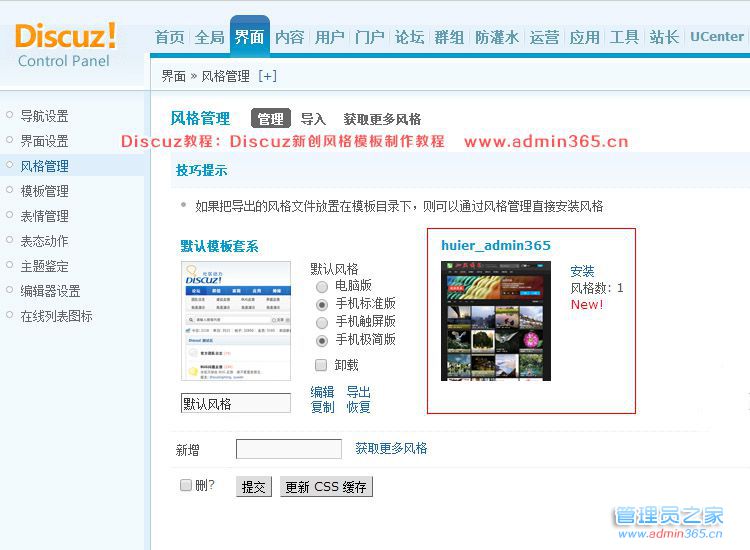Select the 电脑版 radio button
The image size is (750, 550).
322,286
